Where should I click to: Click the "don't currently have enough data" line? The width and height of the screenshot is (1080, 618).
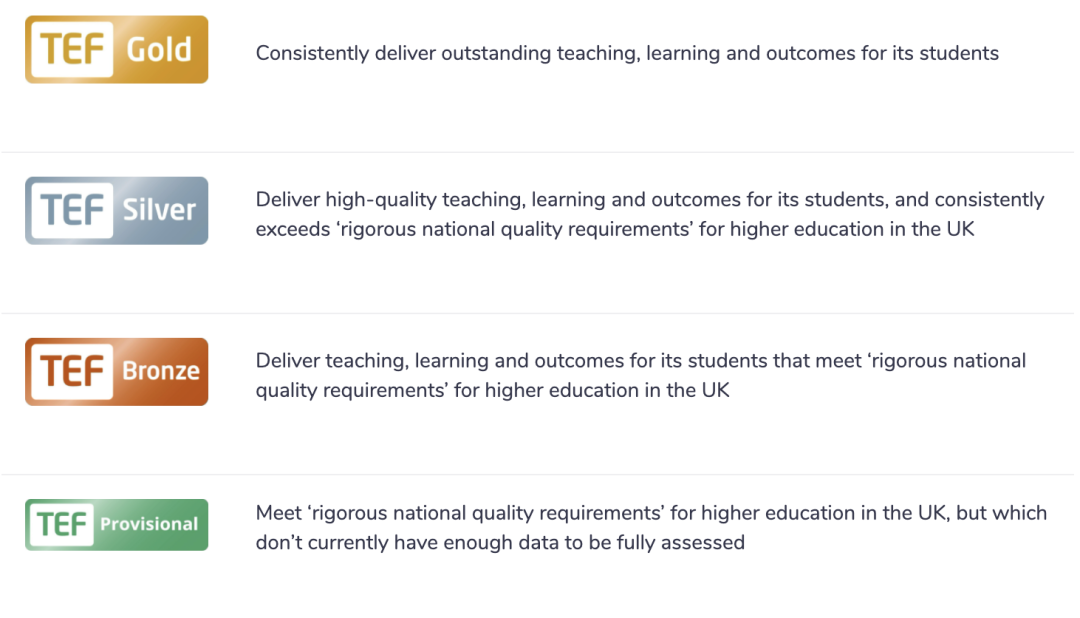tap(500, 543)
